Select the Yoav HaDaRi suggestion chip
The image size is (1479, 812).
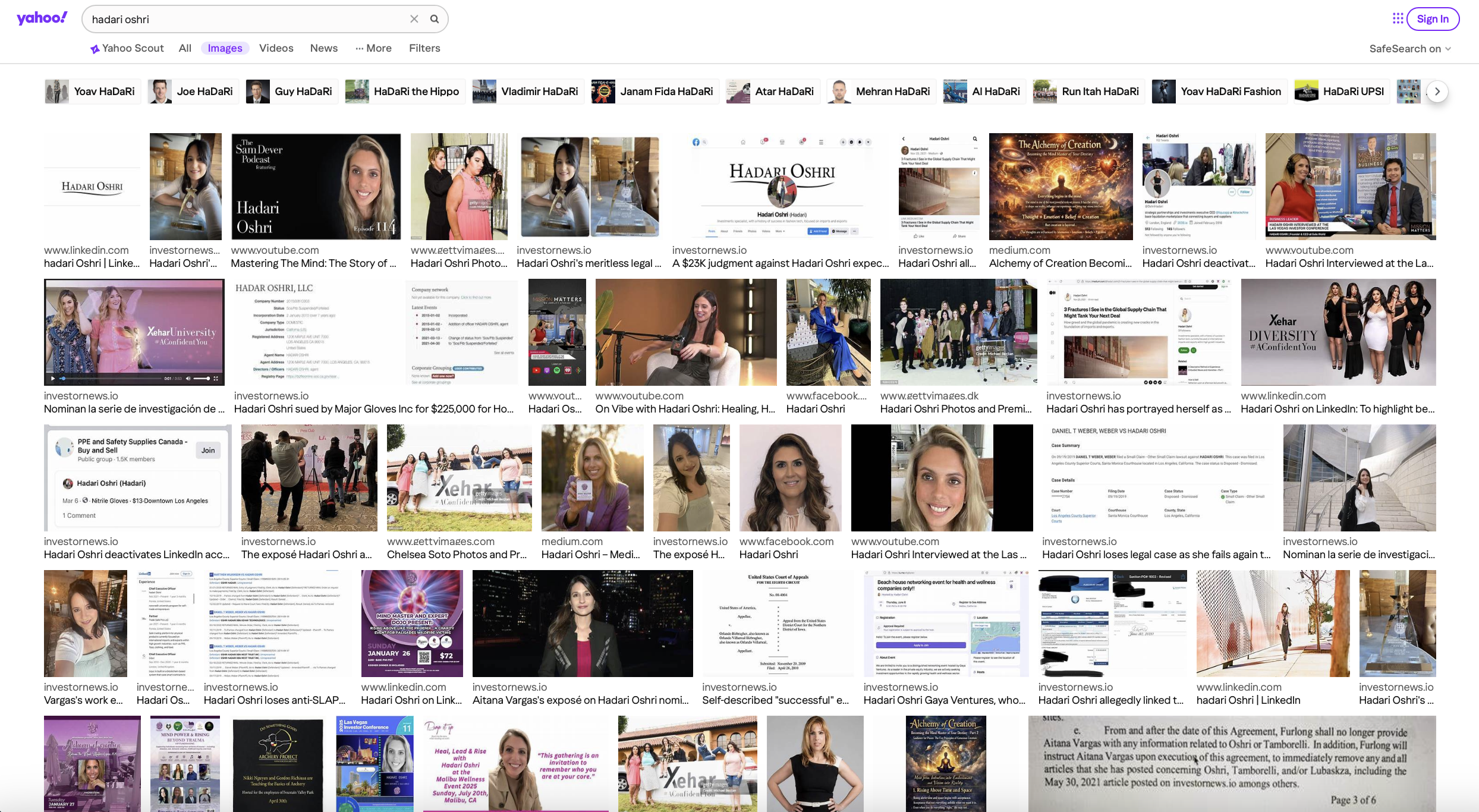92,92
